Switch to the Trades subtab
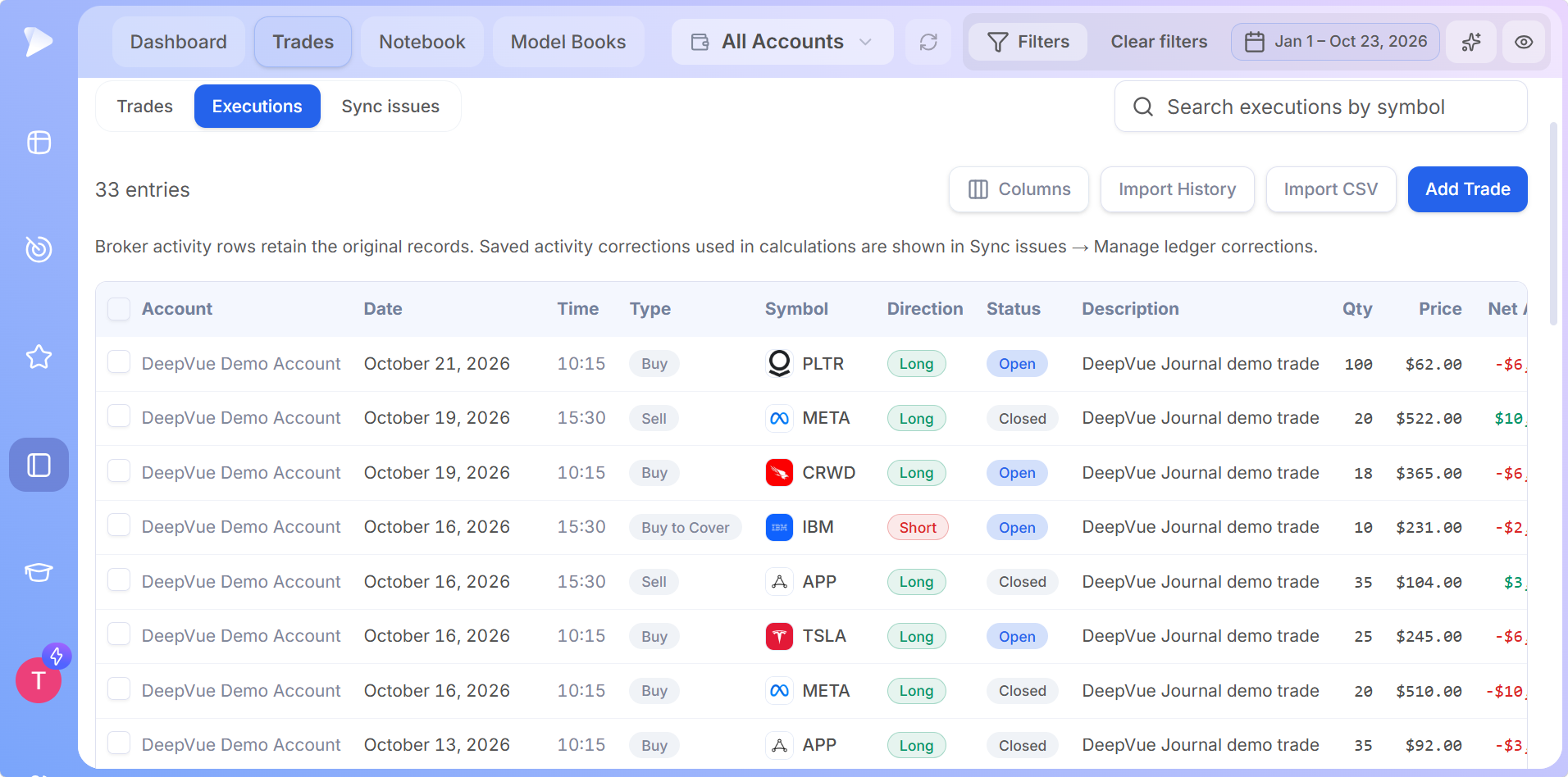 tap(145, 107)
